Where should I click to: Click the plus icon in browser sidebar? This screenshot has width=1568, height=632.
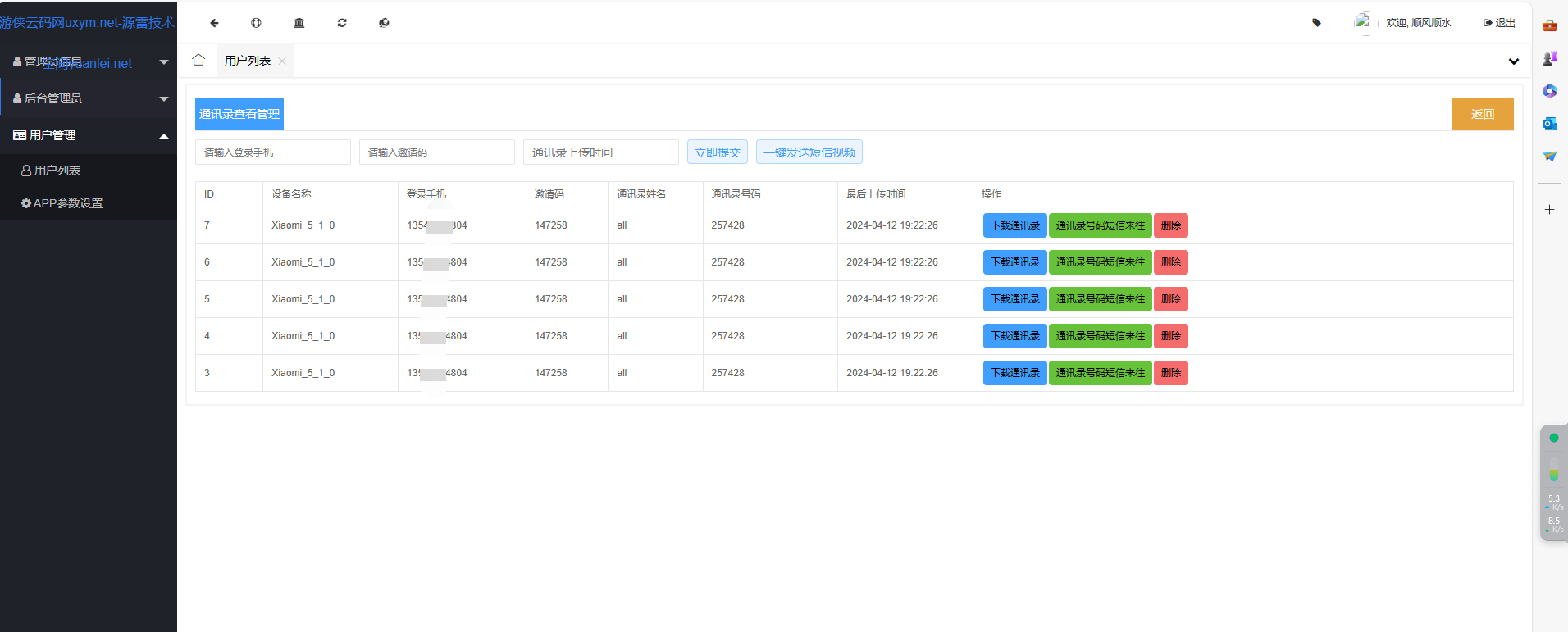coord(1550,210)
